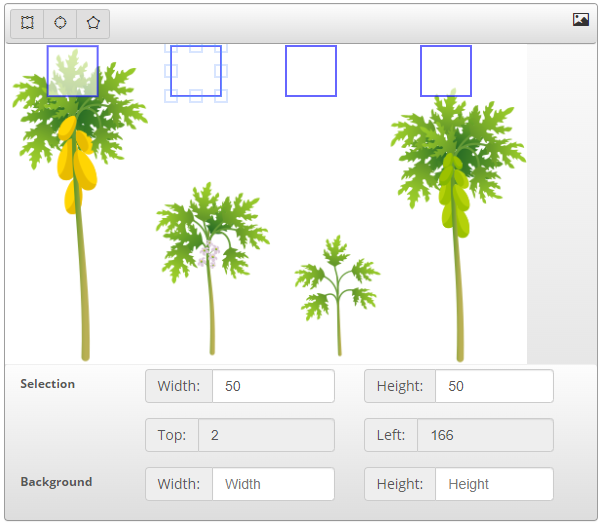
Task: Click the bottom-right resize handle of active selection
Action: coord(221,96)
